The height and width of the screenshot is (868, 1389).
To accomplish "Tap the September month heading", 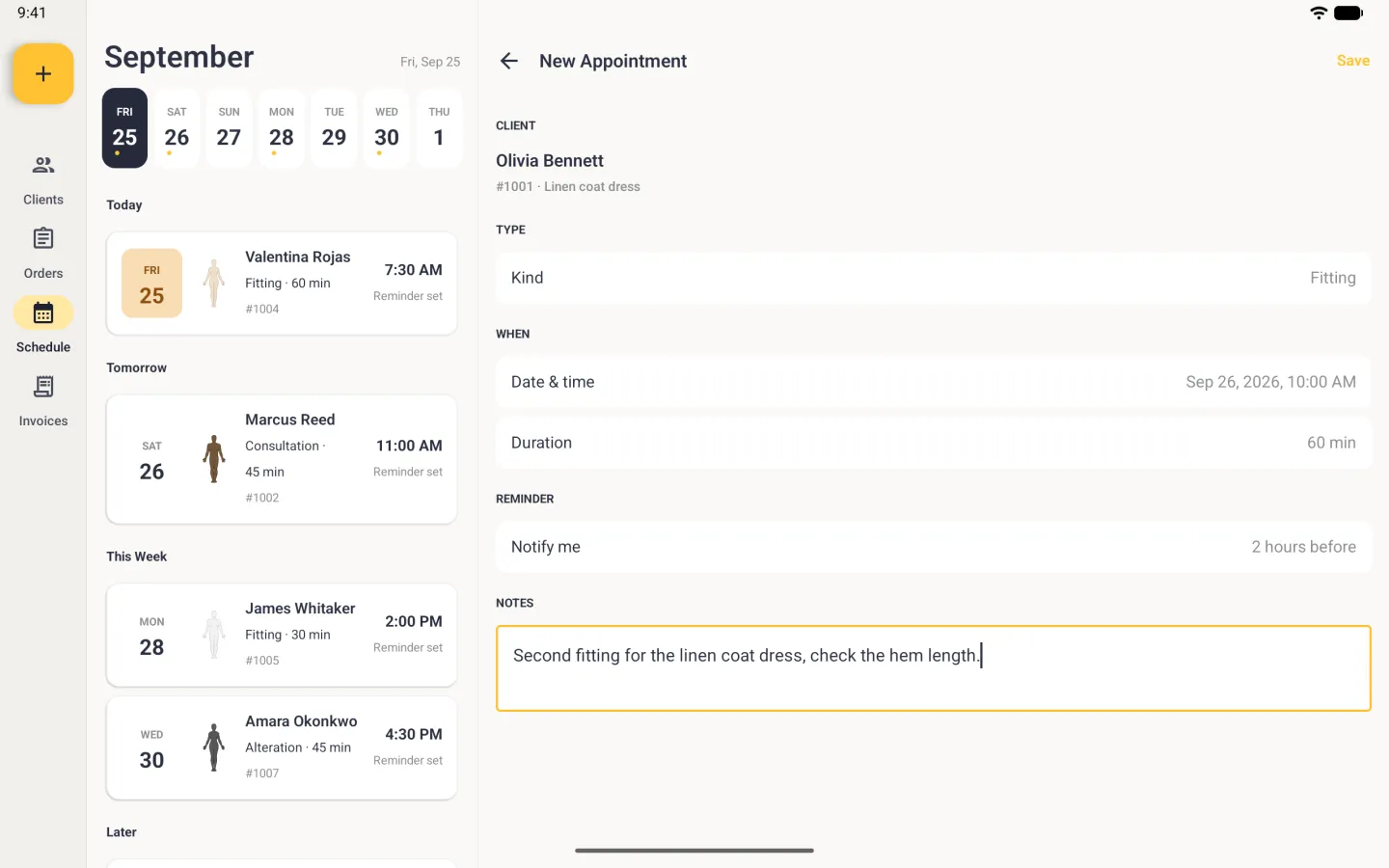I will (x=179, y=57).
